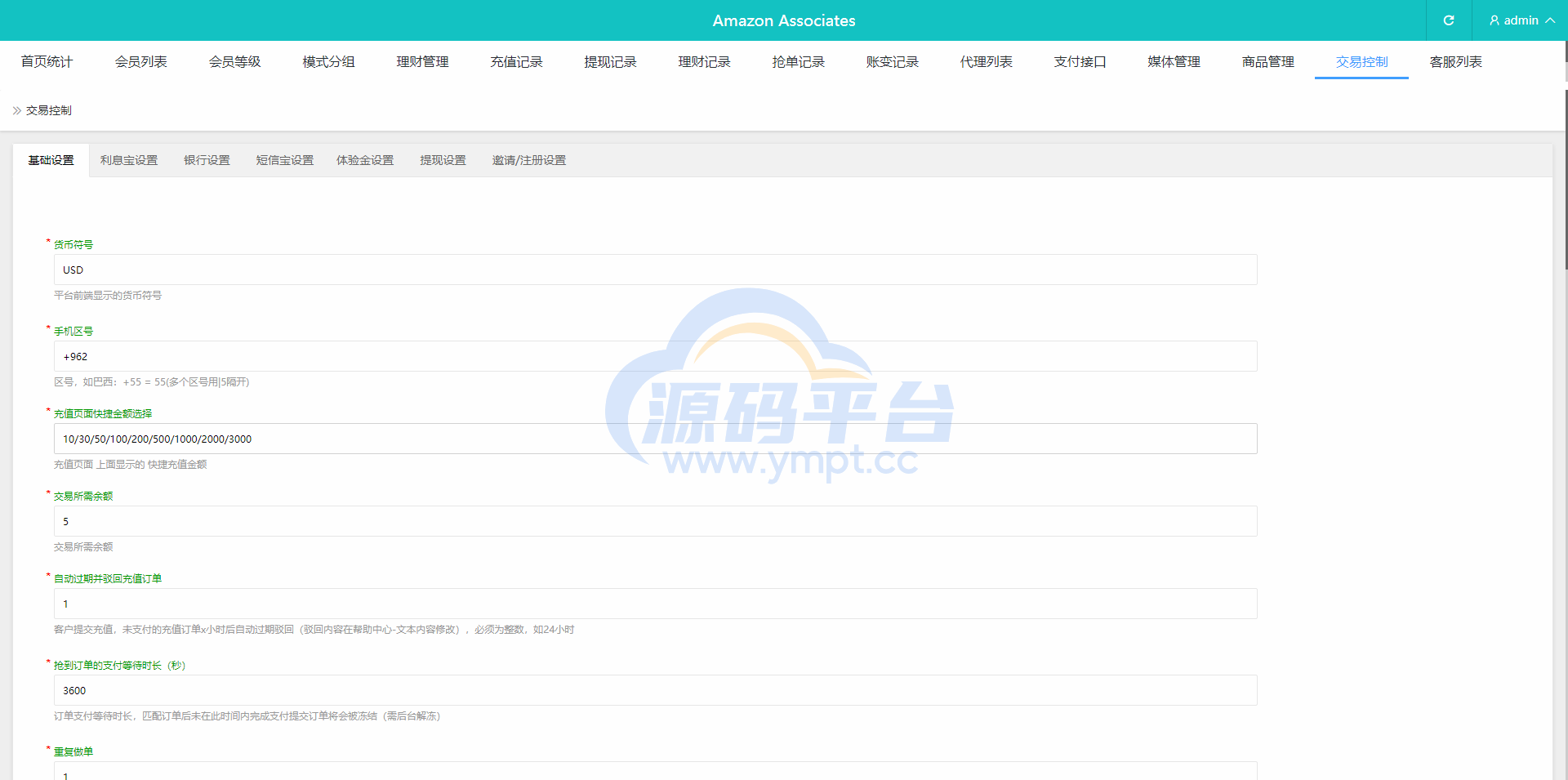Open the 账变记录 menu
1568x780 pixels.
pyautogui.click(x=892, y=62)
